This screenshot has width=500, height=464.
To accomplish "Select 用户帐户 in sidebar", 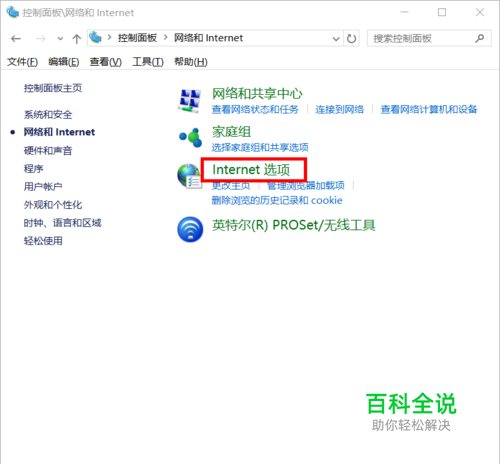I will tap(43, 187).
